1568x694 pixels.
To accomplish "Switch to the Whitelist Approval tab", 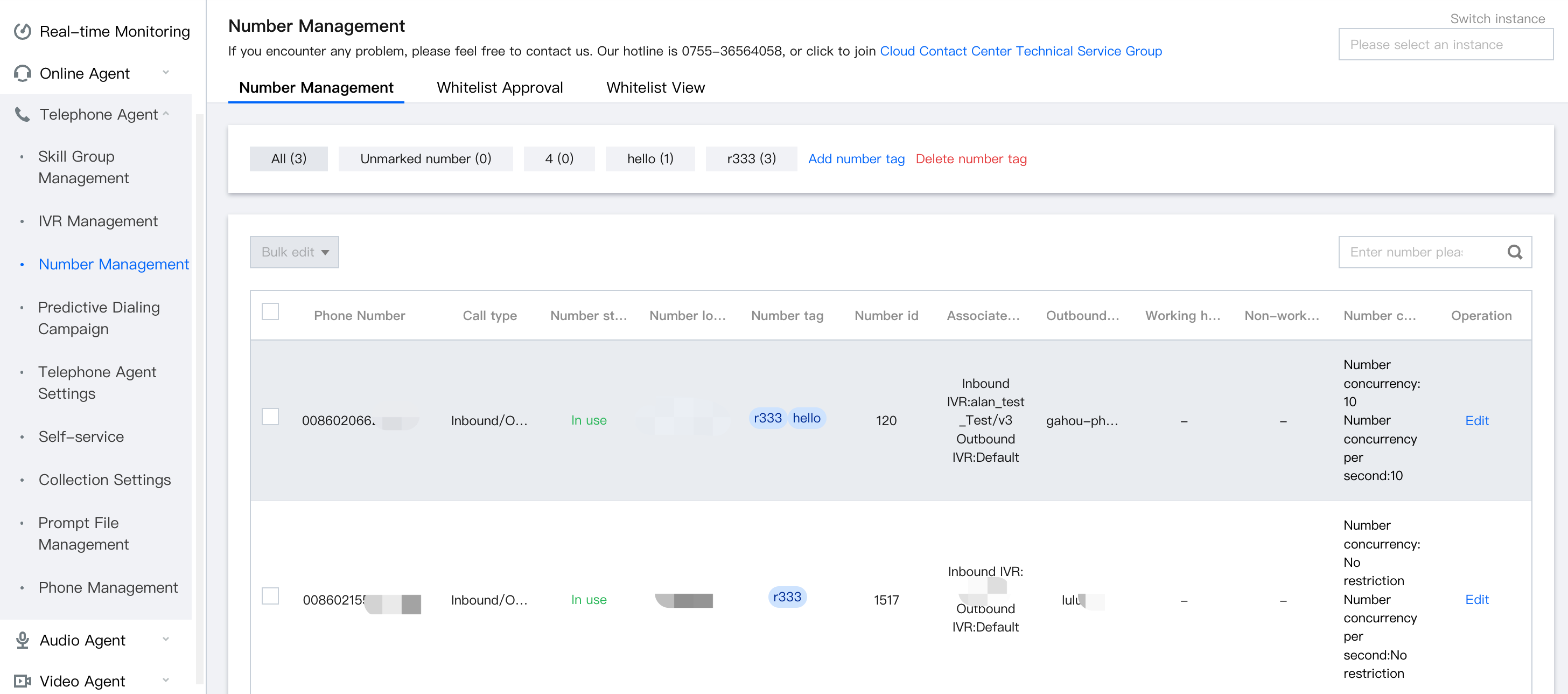I will tap(499, 88).
